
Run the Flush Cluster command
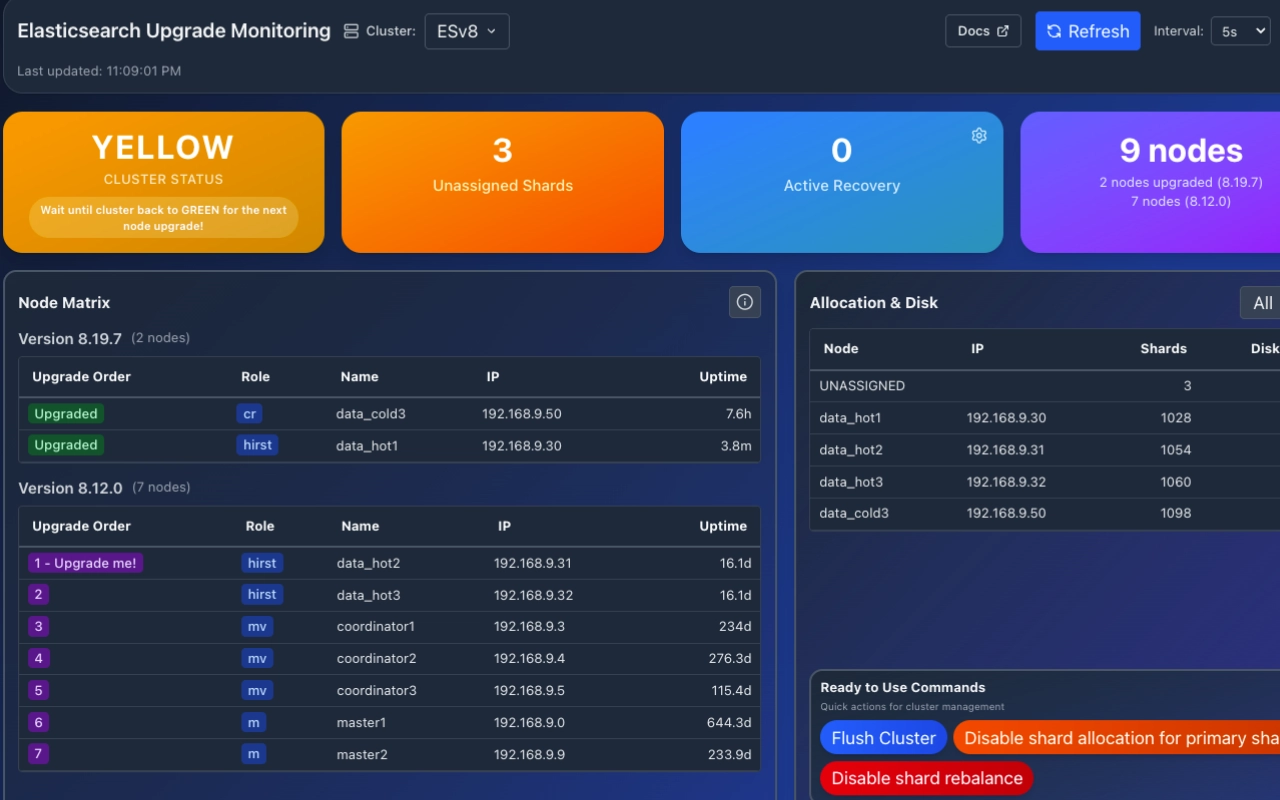(883, 738)
